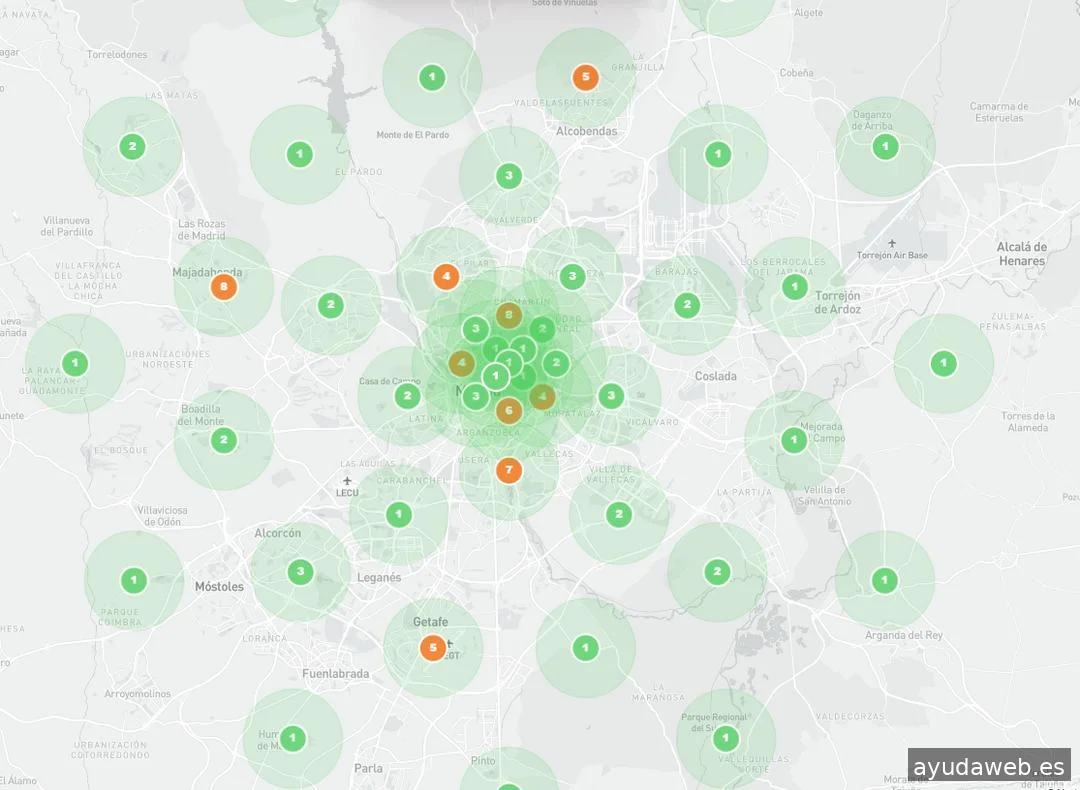Screen dimensions: 1080x790
Task: Open the green 3 cluster above Valverde
Action: pos(509,176)
